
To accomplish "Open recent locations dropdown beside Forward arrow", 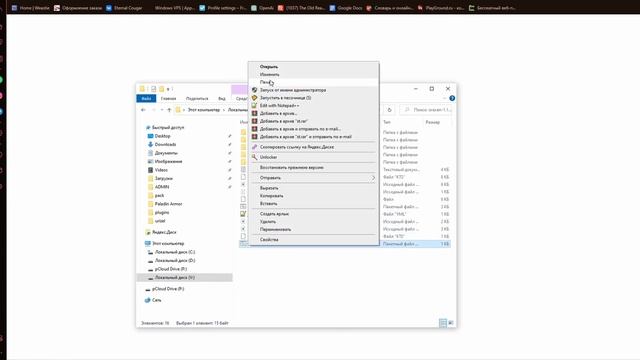I will pos(162,110).
